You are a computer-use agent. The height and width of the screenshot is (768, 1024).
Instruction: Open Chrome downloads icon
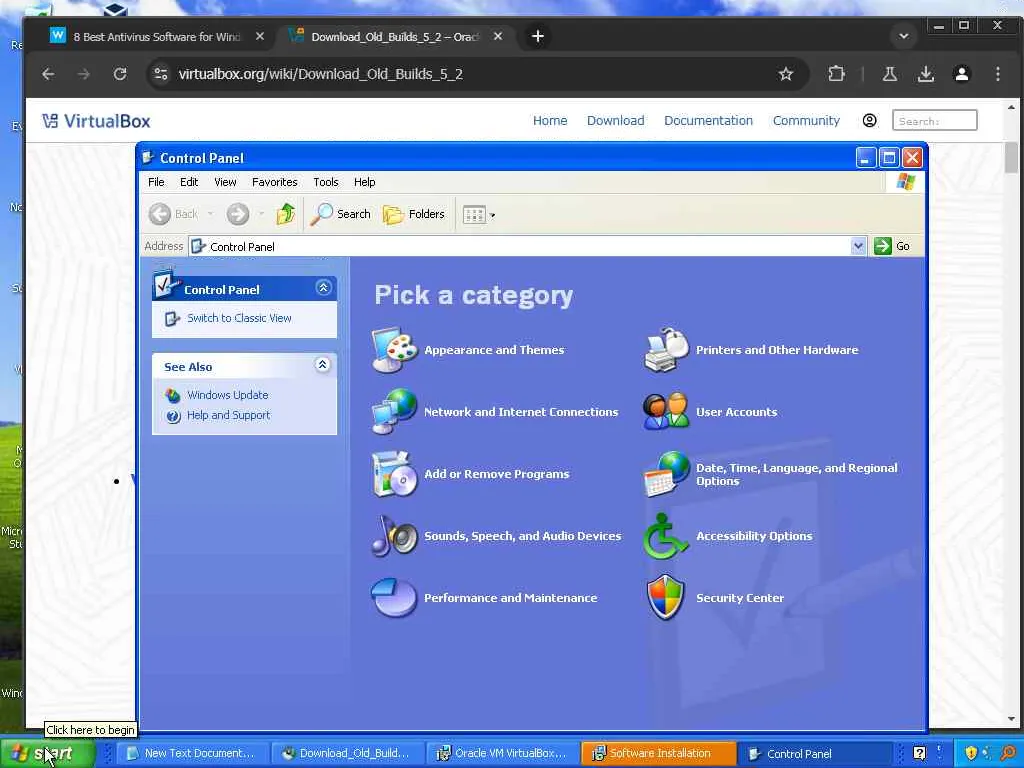click(925, 74)
